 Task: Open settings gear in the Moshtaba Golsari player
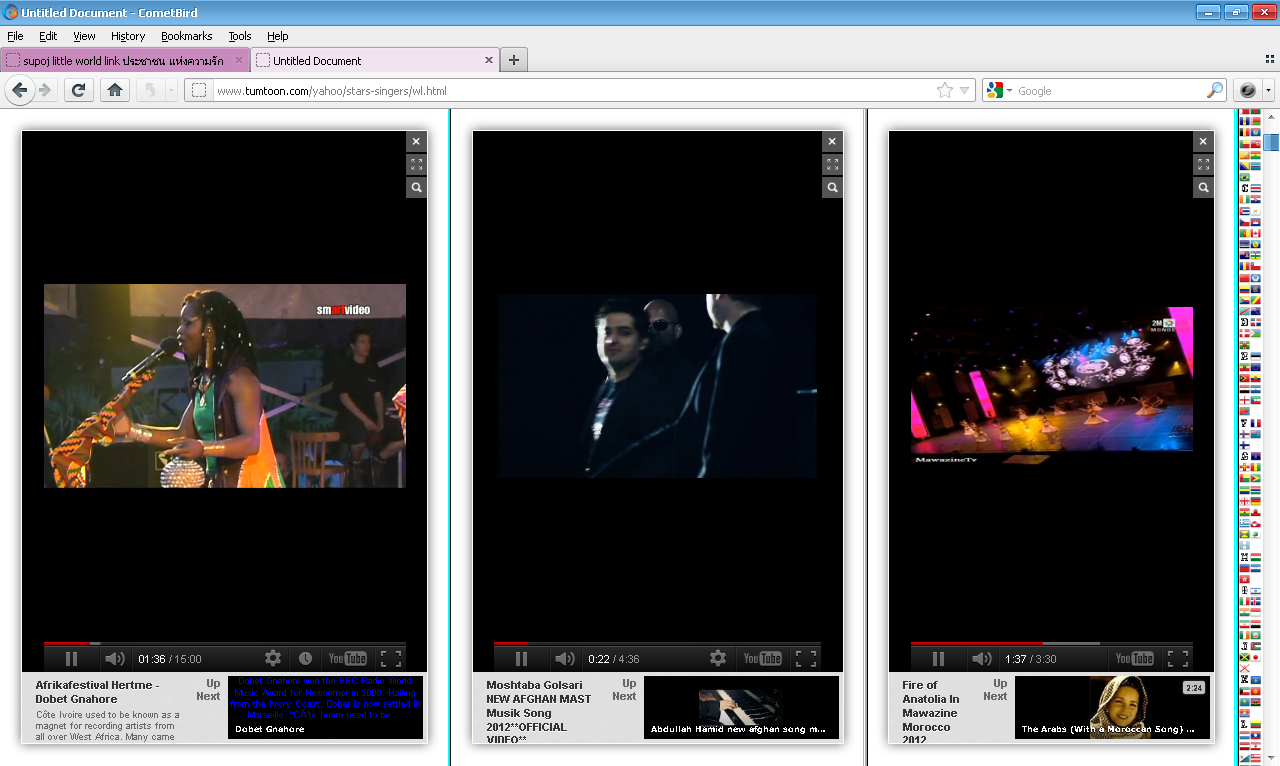[718, 658]
